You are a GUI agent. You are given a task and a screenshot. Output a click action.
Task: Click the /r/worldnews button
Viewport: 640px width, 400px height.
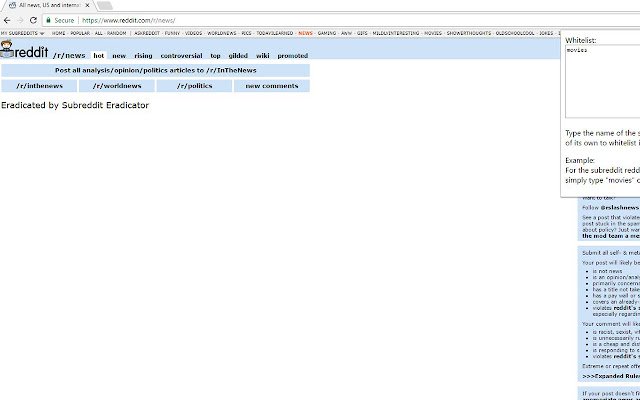click(x=117, y=86)
